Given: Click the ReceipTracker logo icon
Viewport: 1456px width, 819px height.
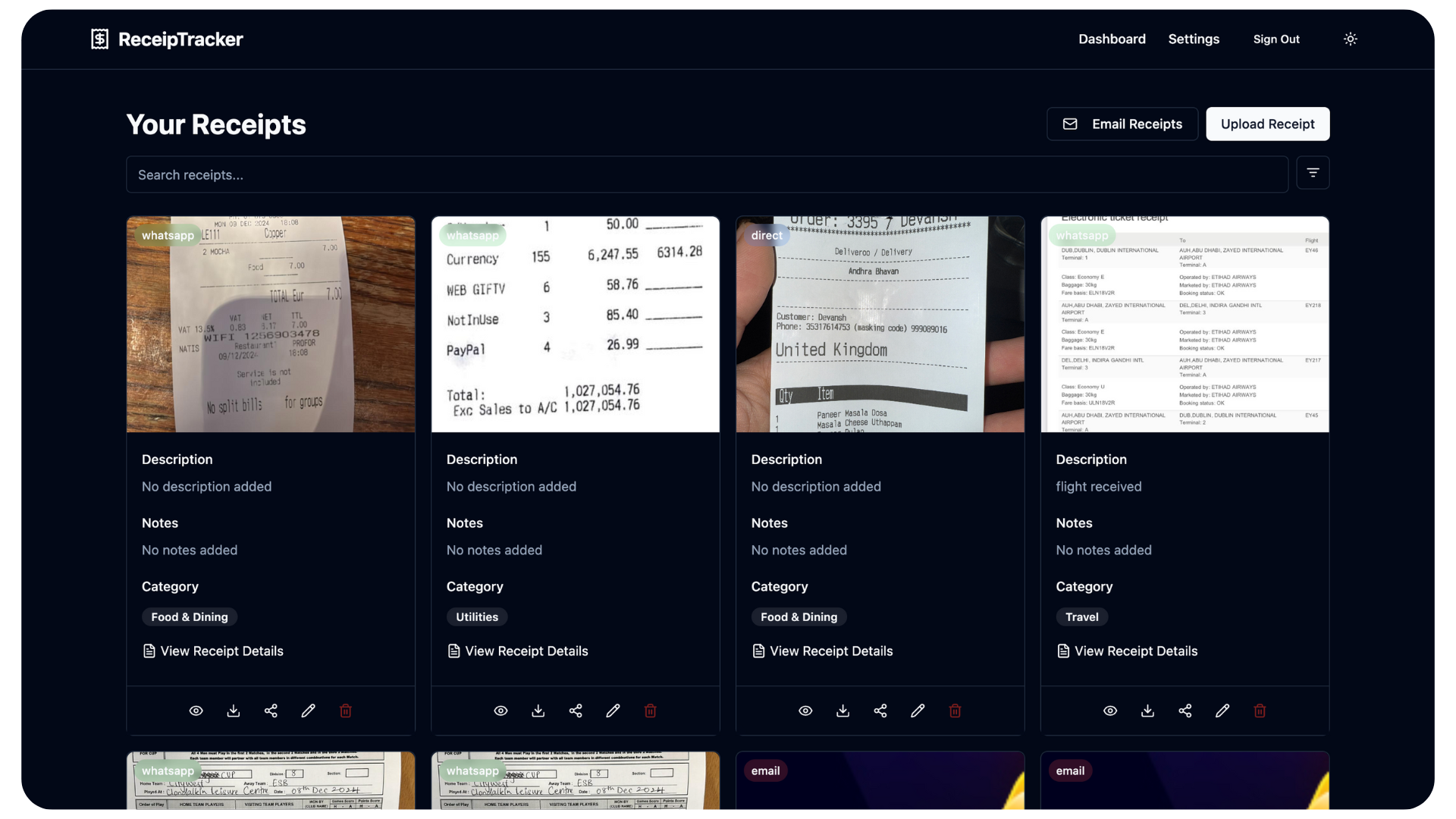Looking at the screenshot, I should tap(99, 39).
